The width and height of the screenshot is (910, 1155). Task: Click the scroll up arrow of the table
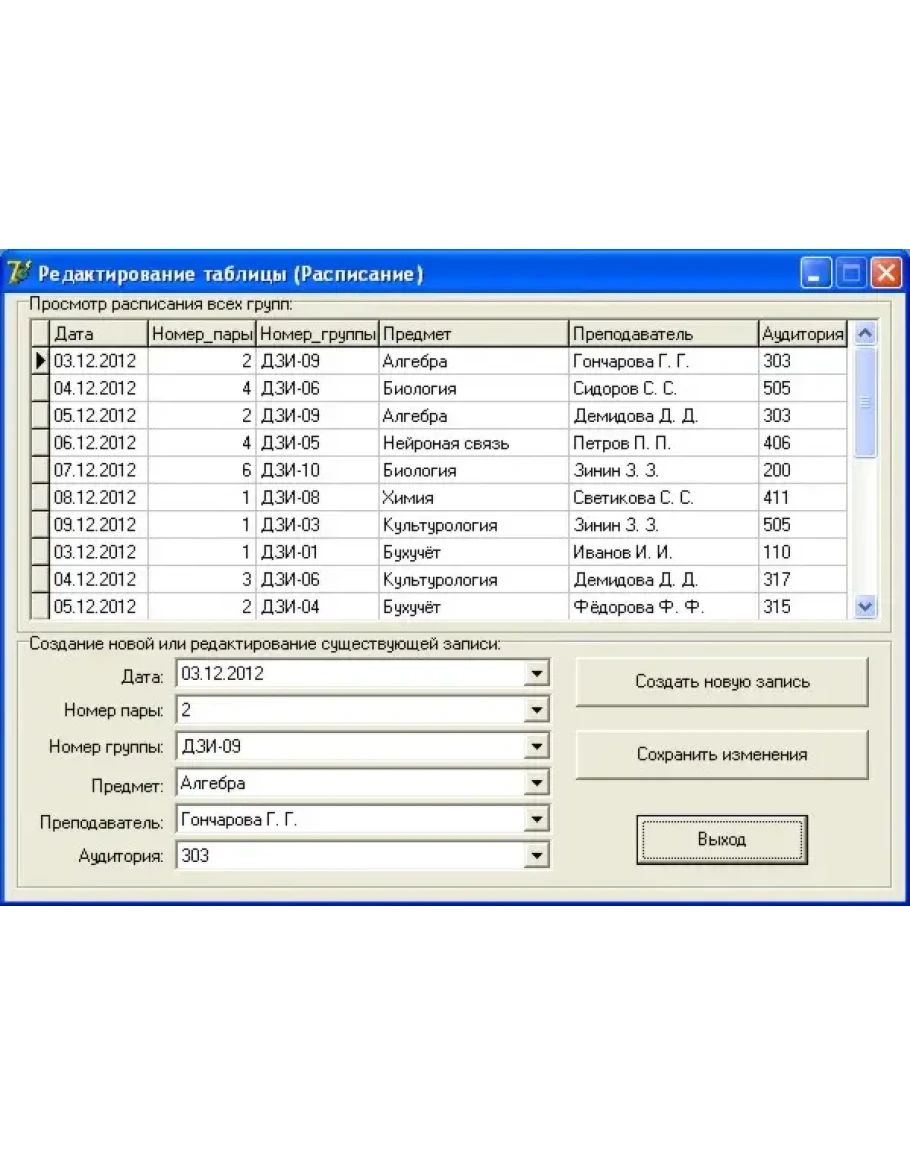(866, 334)
